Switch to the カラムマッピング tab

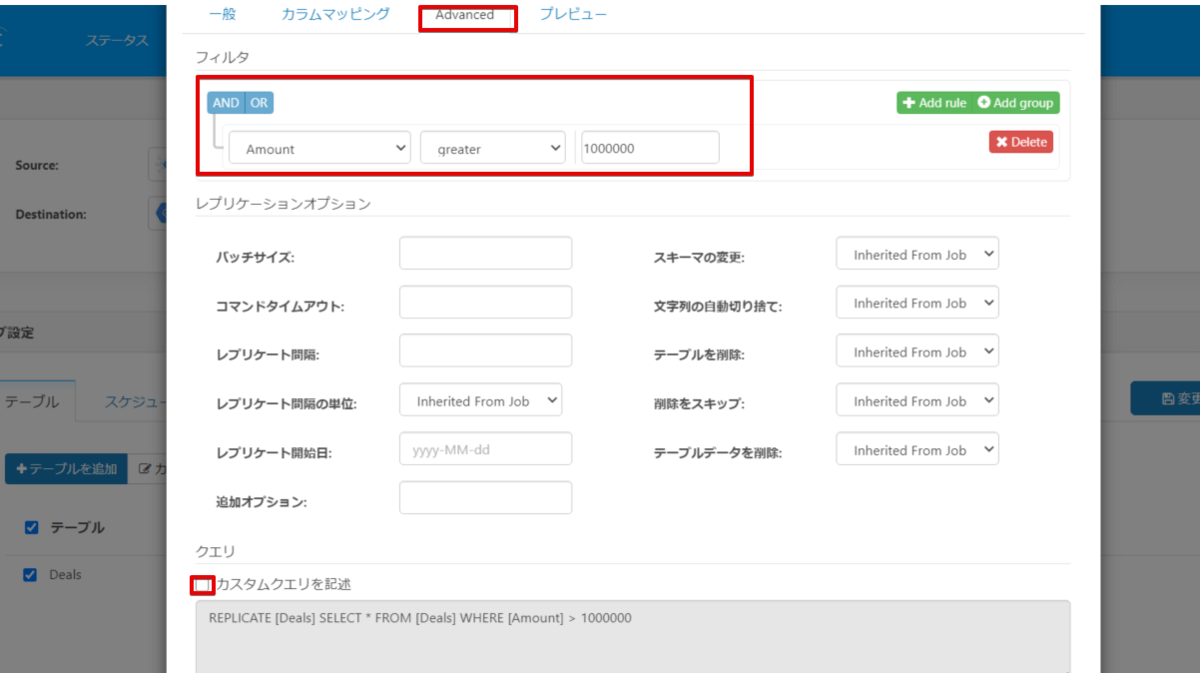[x=335, y=15]
